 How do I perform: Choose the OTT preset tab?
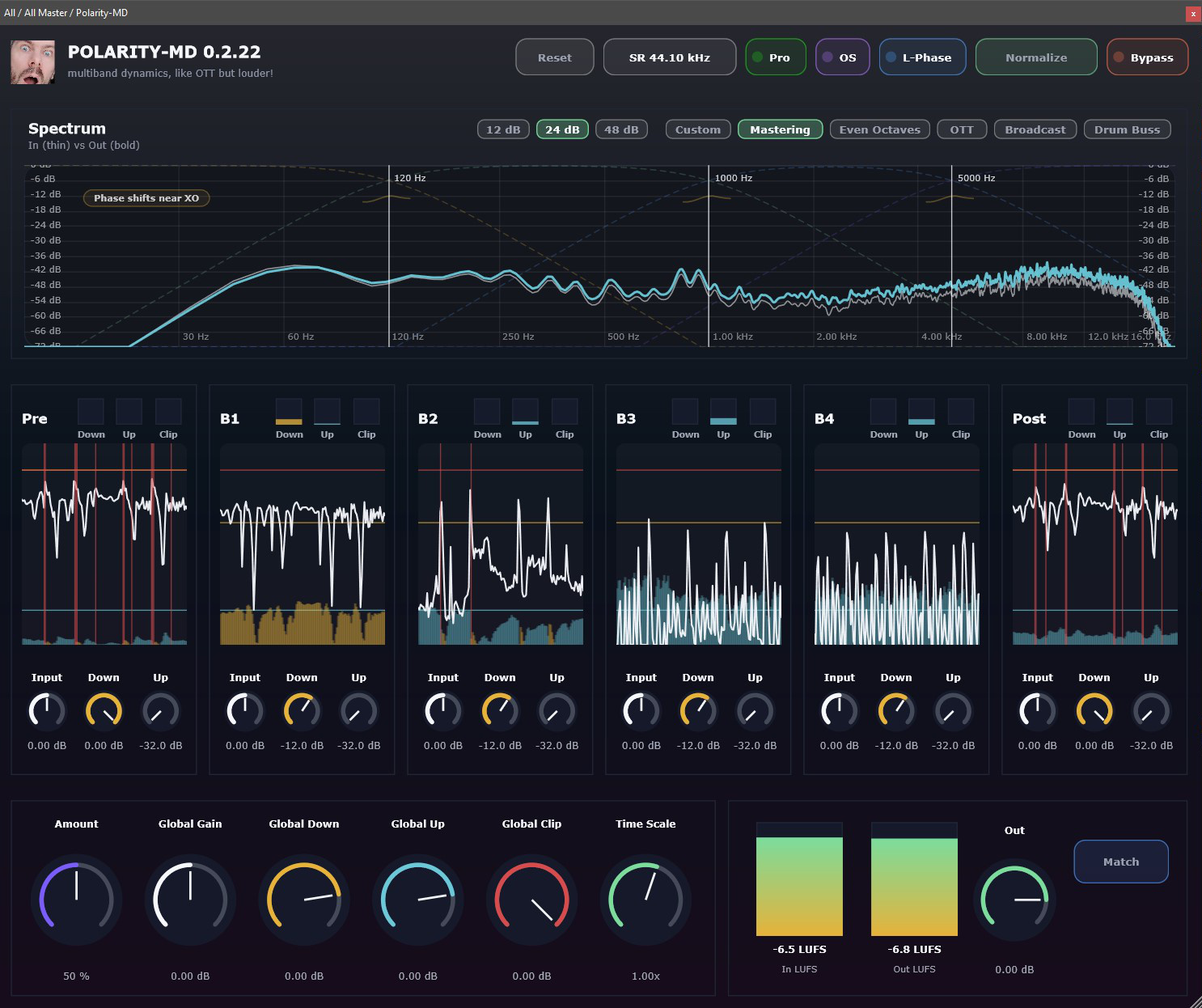[x=962, y=129]
